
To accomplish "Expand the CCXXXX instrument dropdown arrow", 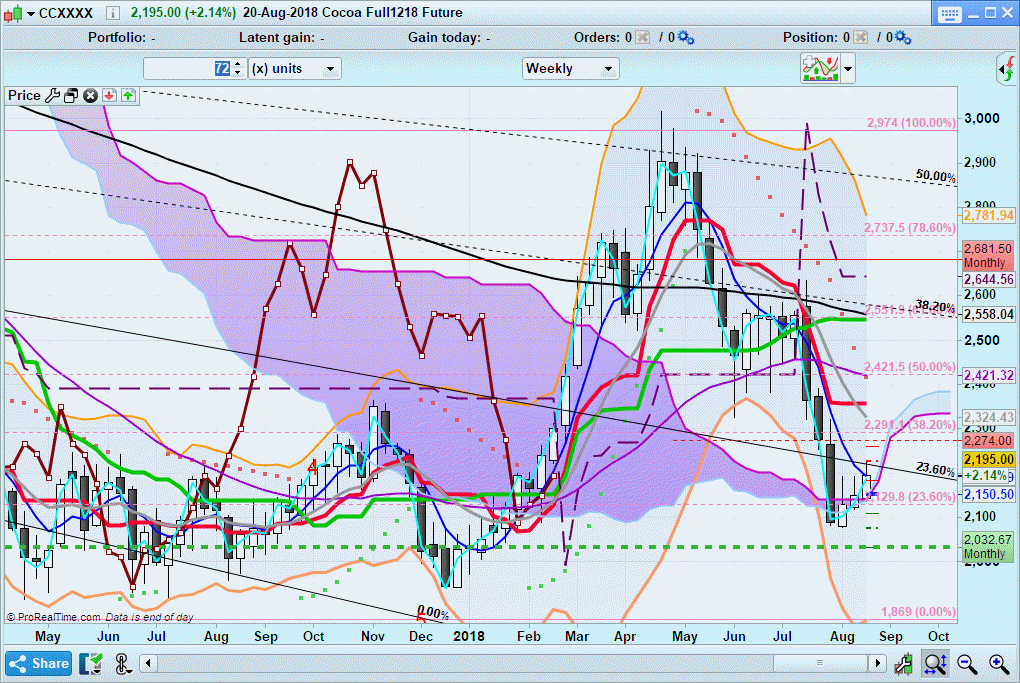I will 31,13.
